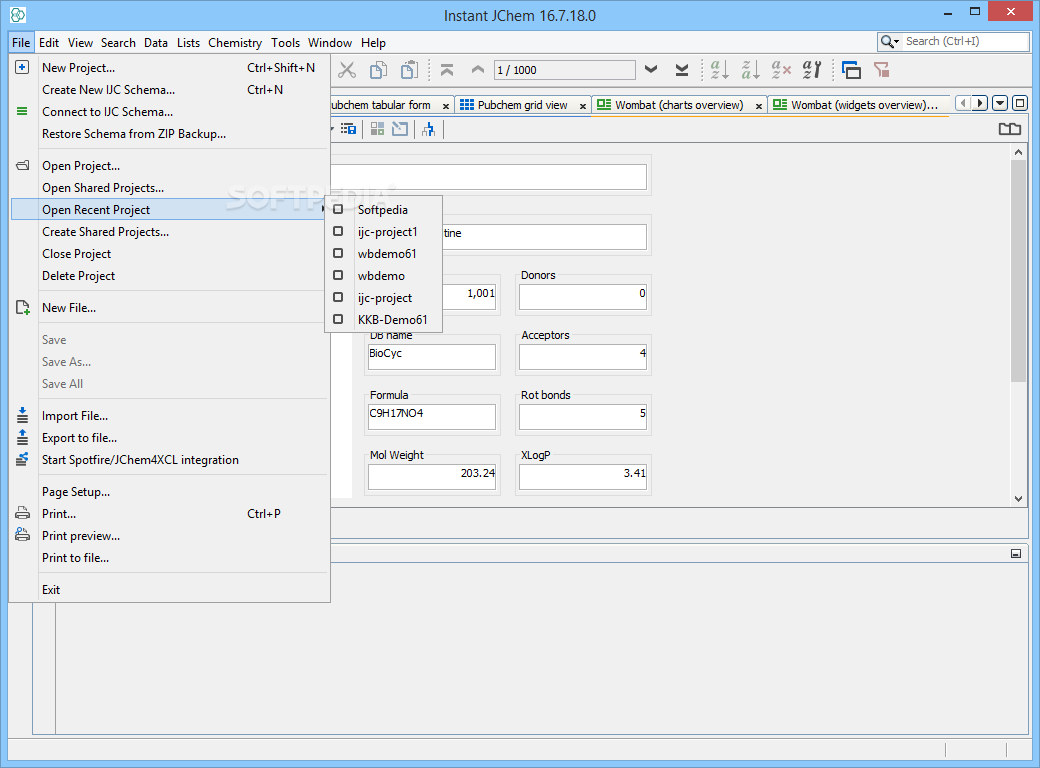1040x768 pixels.
Task: Switch to Pubchem grid view tab
Action: click(x=522, y=105)
